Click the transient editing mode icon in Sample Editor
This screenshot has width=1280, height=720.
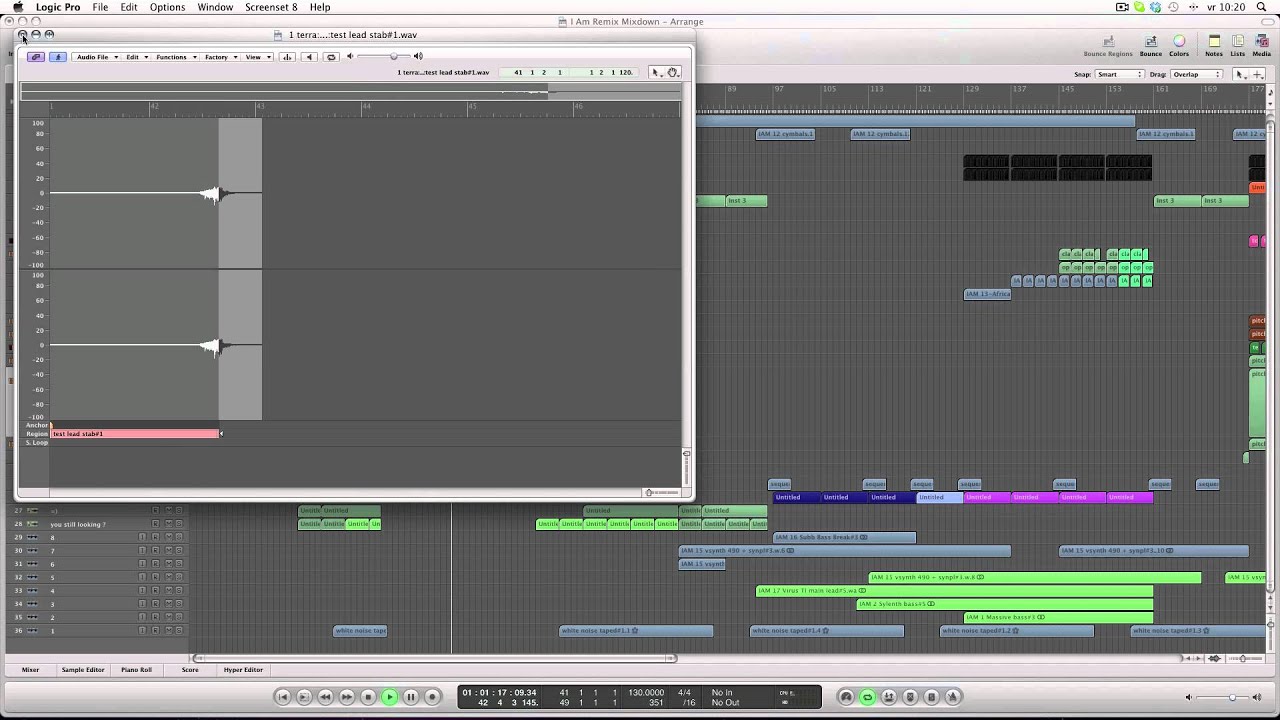(x=288, y=57)
